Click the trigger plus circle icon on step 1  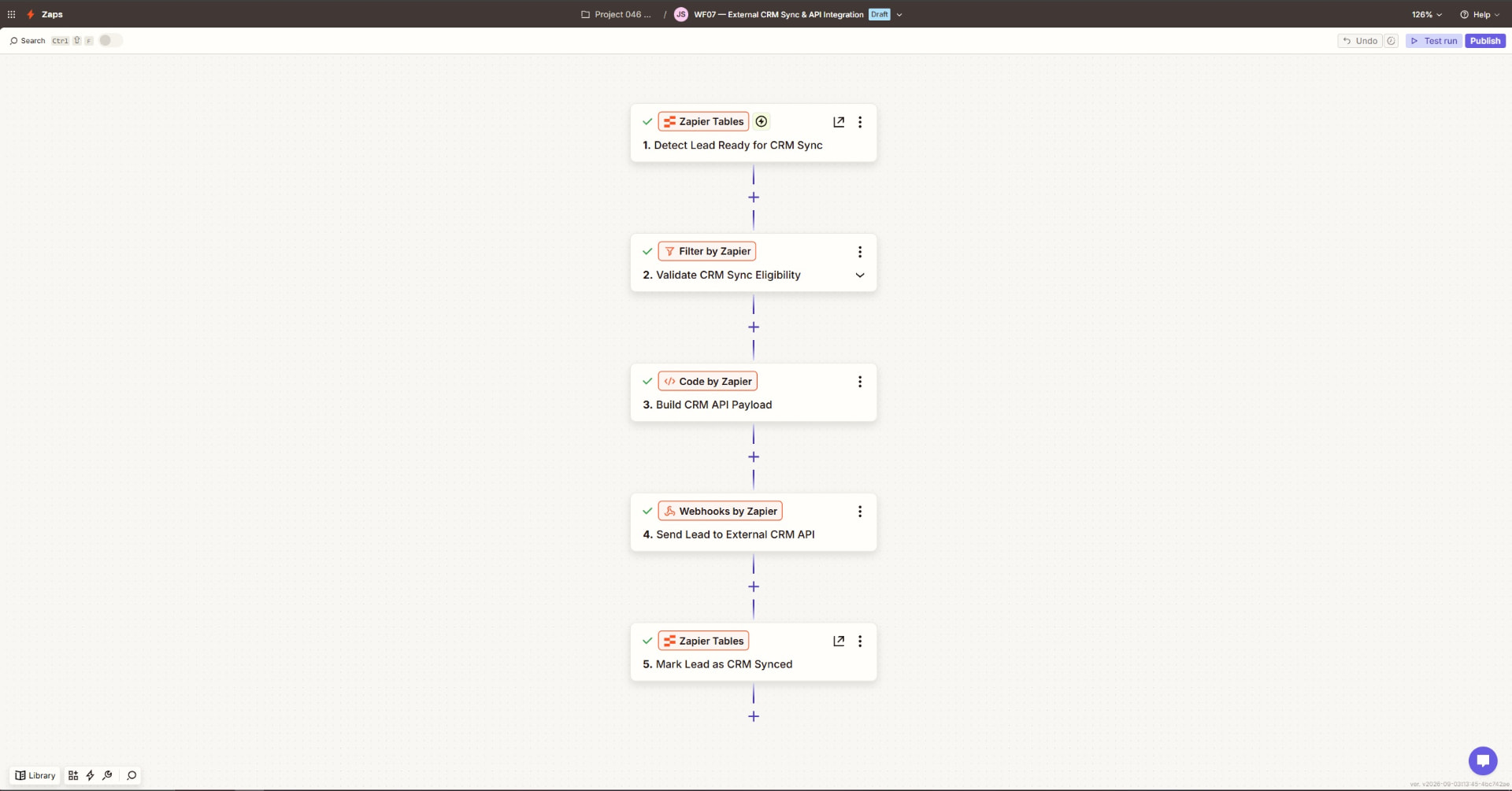(x=762, y=121)
